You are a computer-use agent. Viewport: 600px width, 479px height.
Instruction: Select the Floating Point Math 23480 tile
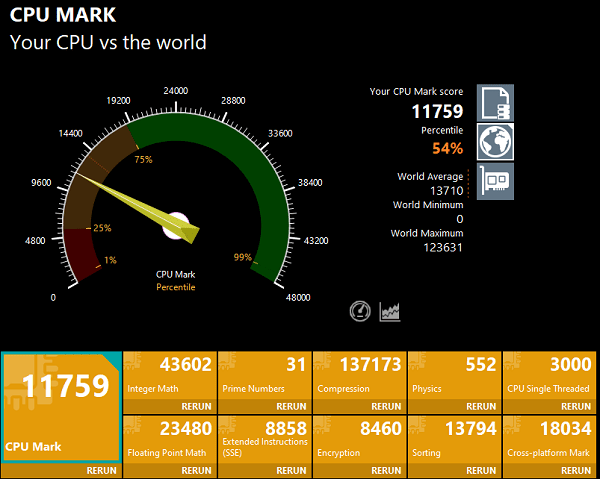tap(170, 440)
